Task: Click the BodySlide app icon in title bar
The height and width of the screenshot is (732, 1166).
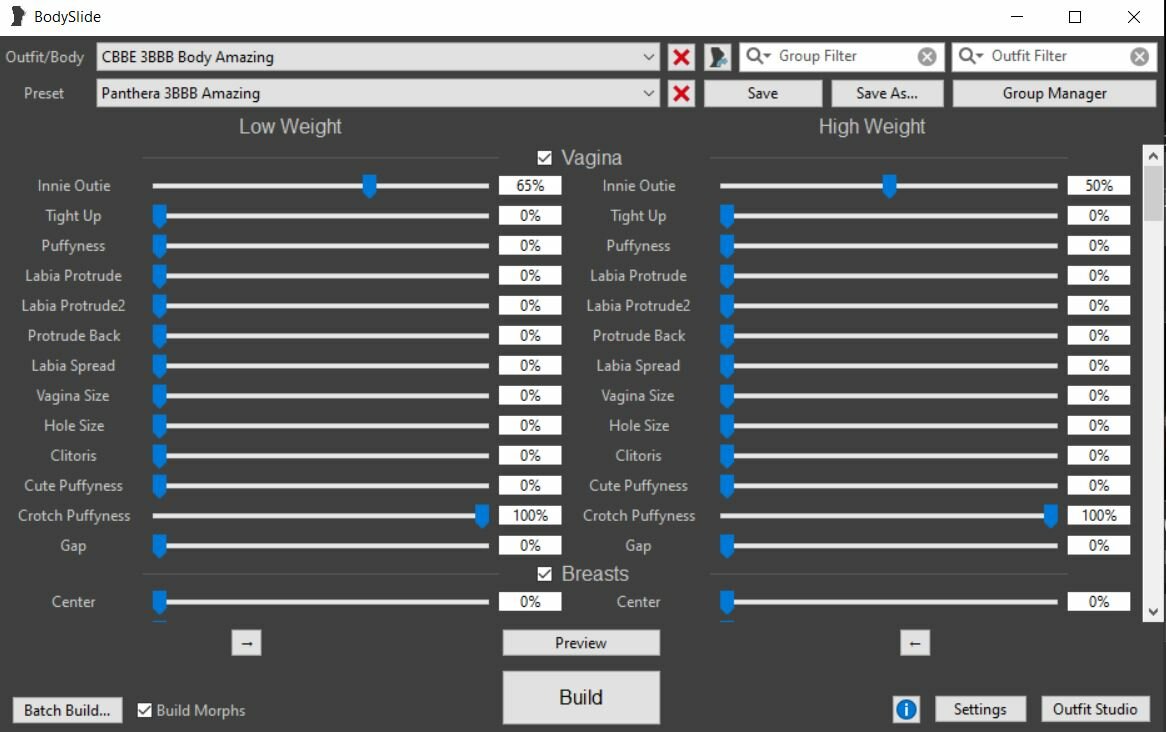Action: [x=18, y=16]
